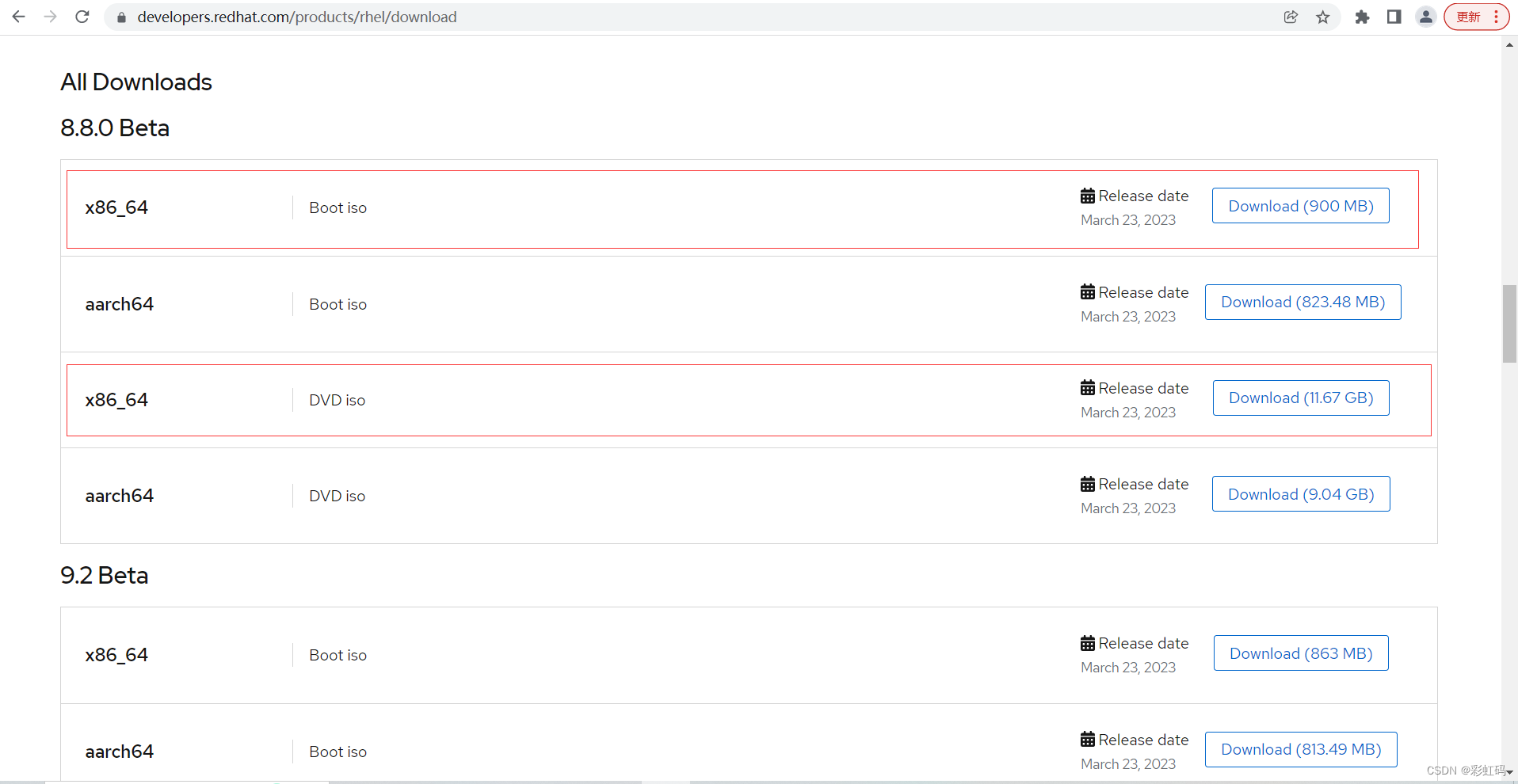Download 9.2 Beta aarch64 Boot iso (813.49 MB)
The height and width of the screenshot is (784, 1518).
pyautogui.click(x=1300, y=750)
